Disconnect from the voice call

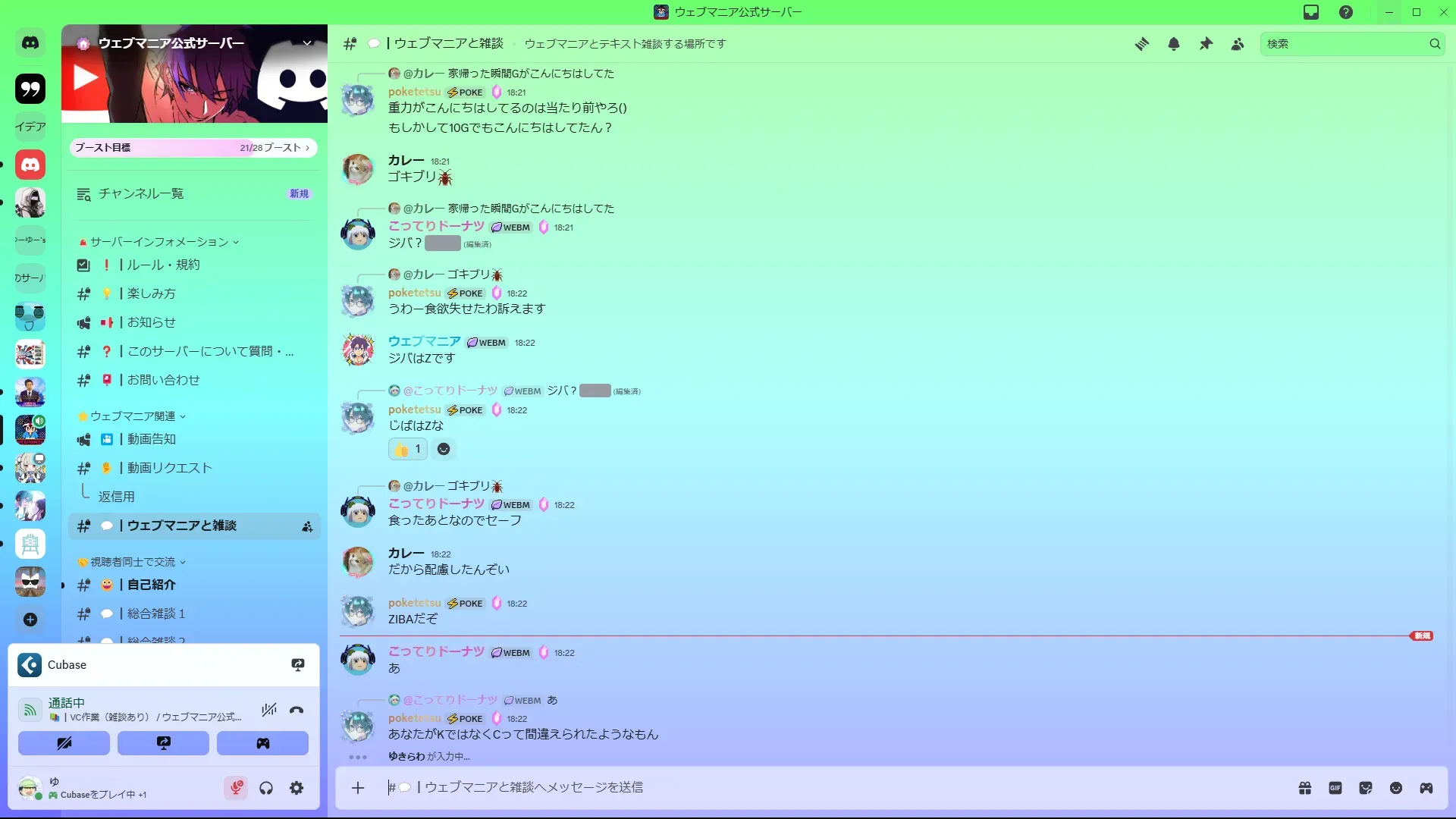(x=297, y=710)
